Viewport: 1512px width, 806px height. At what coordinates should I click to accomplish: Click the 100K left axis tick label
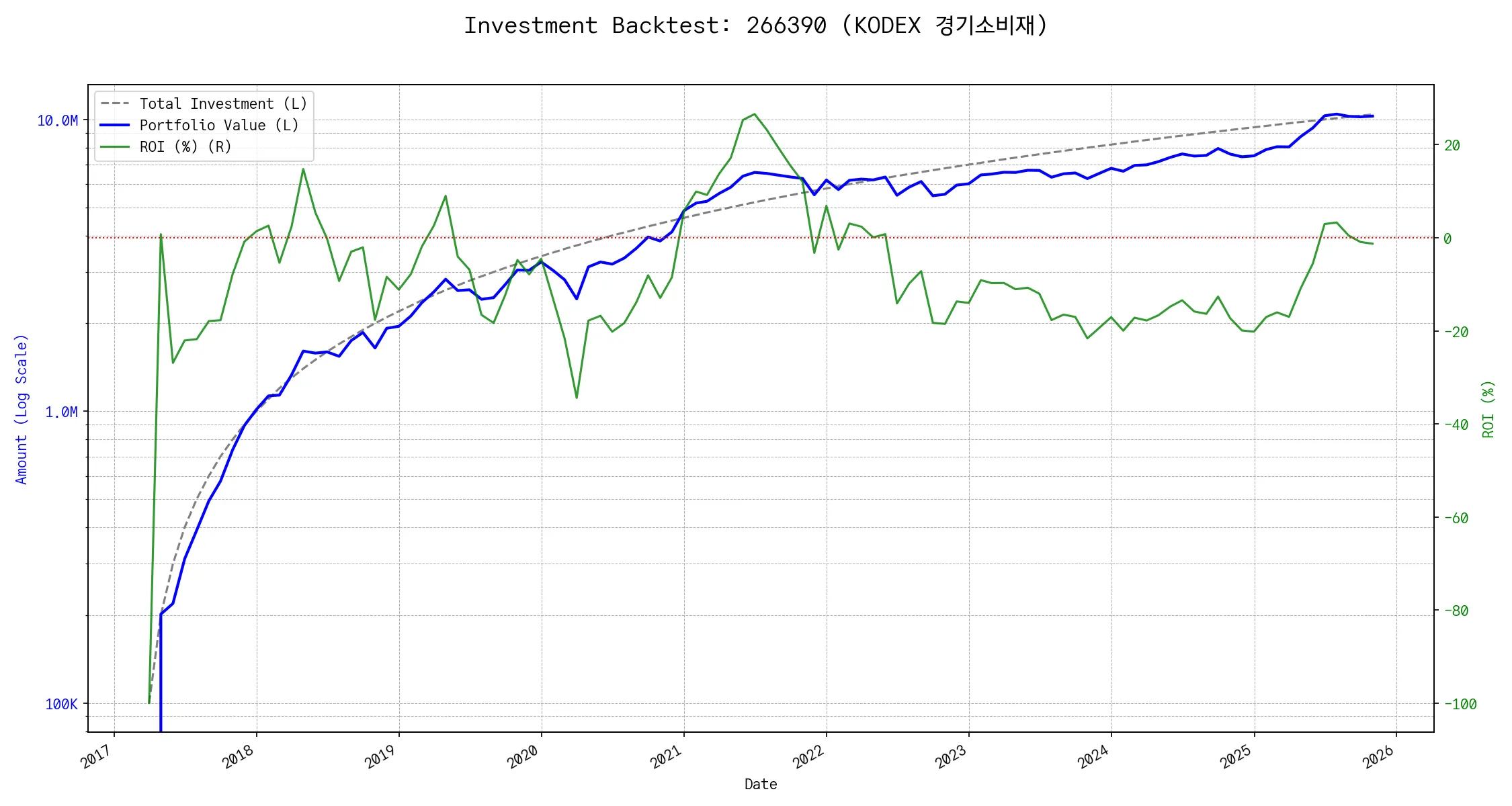click(x=61, y=705)
